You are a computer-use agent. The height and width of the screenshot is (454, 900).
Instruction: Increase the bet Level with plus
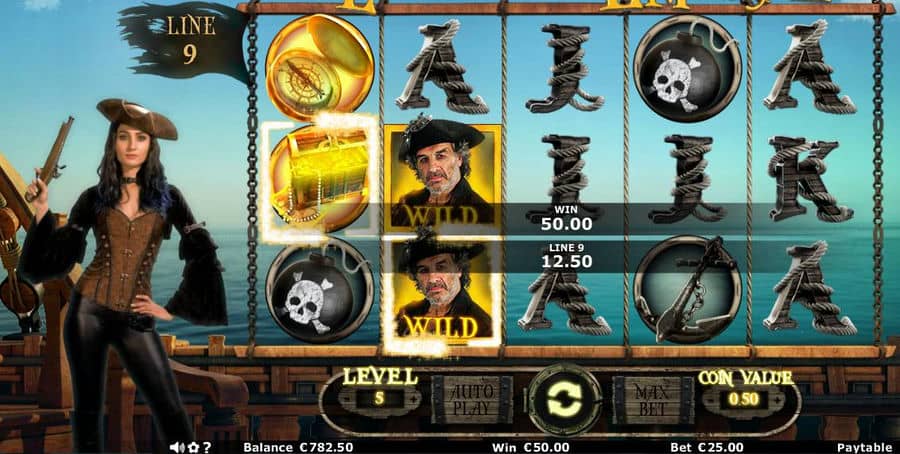(x=411, y=398)
